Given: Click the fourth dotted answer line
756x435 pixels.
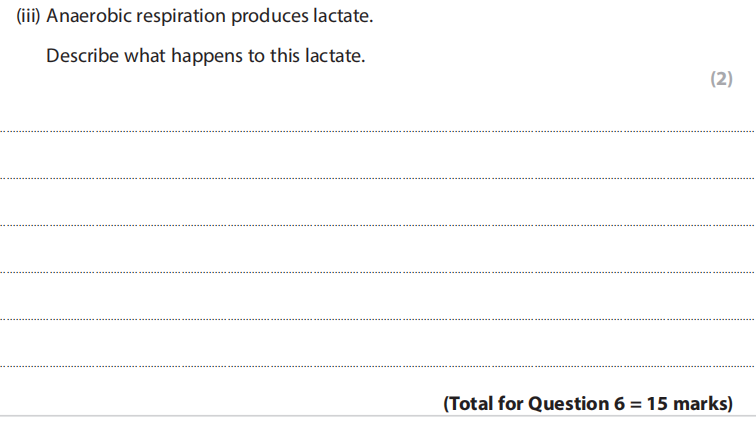Looking at the screenshot, I should (378, 272).
